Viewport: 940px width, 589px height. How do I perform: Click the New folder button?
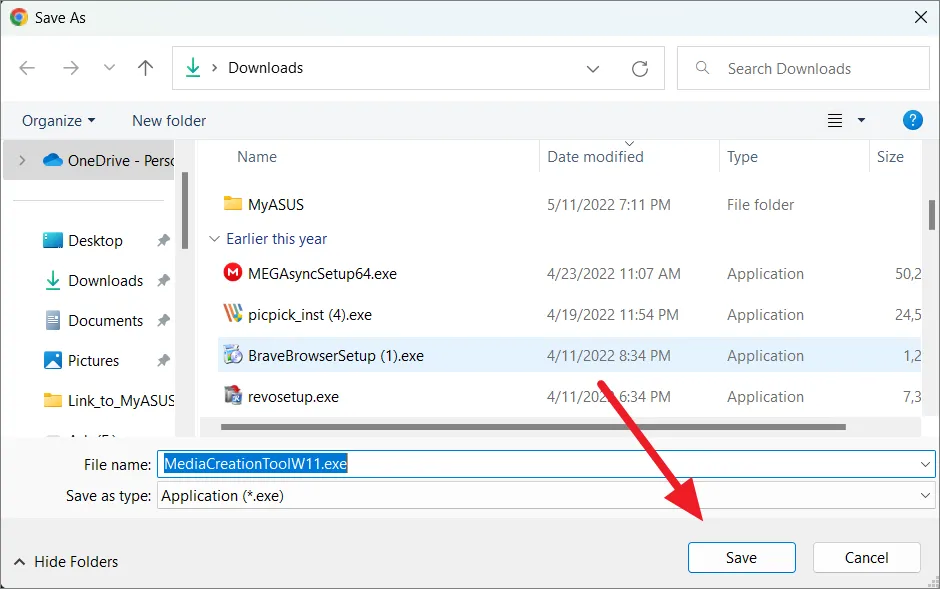[169, 120]
